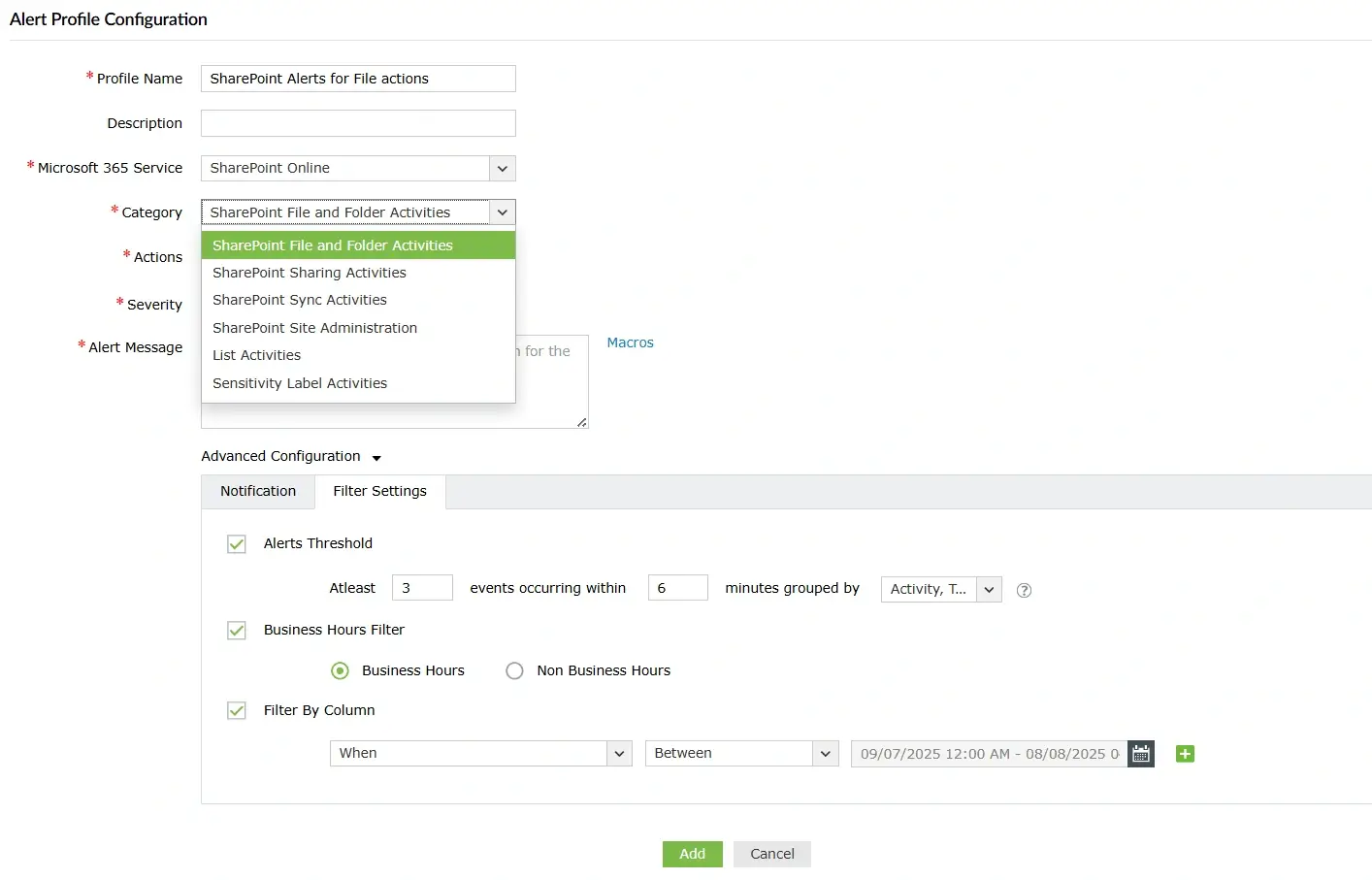Choose Sensitivity Label Activities option

(300, 383)
